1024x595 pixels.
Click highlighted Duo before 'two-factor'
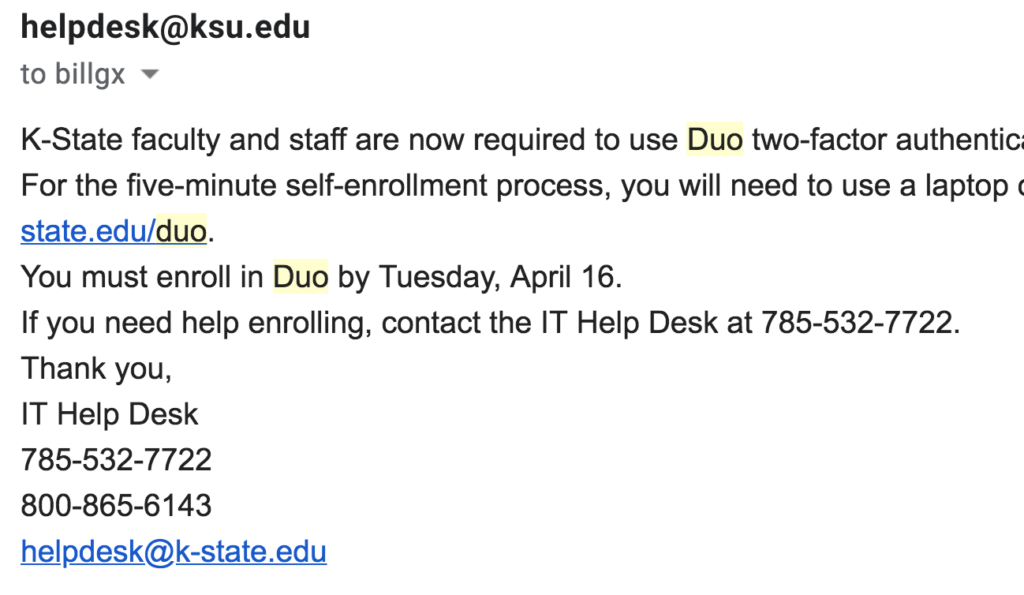(714, 140)
